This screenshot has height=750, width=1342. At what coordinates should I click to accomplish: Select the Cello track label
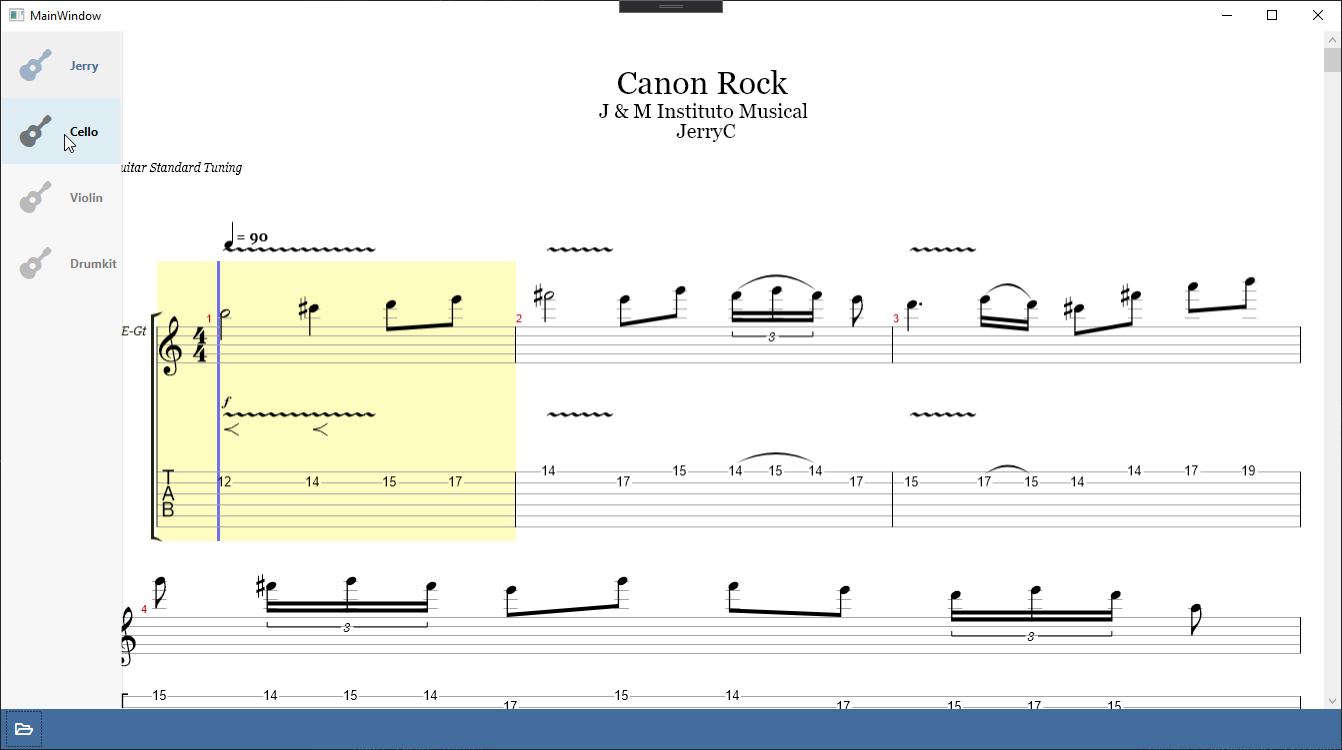84,132
